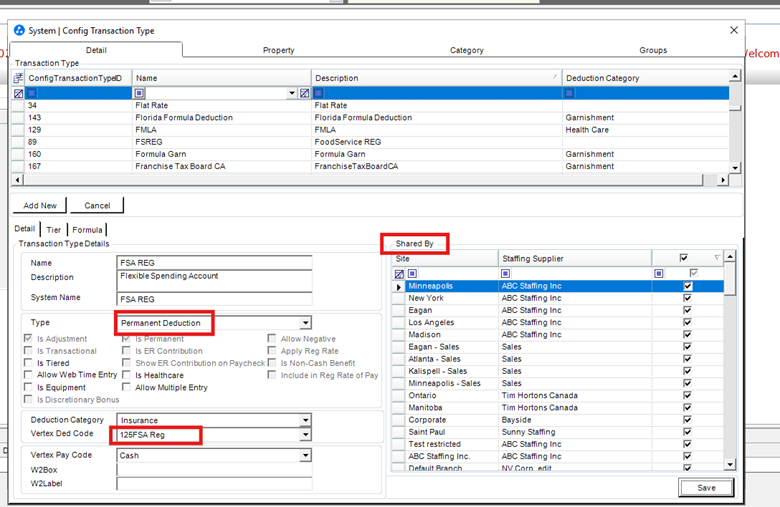
Task: Click the Add New button
Action: pyautogui.click(x=40, y=205)
